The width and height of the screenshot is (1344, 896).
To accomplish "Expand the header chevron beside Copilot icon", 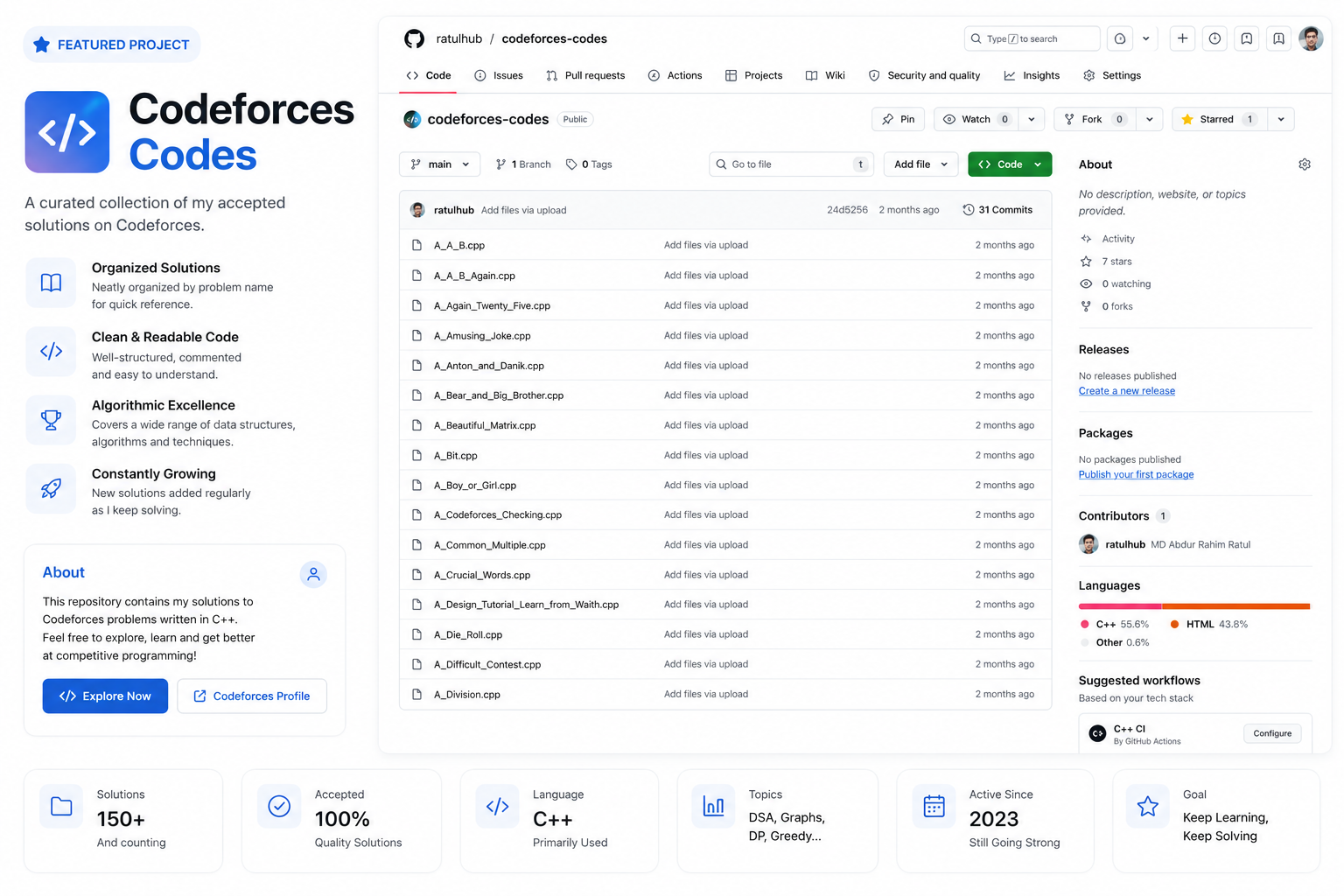I will [x=1145, y=38].
